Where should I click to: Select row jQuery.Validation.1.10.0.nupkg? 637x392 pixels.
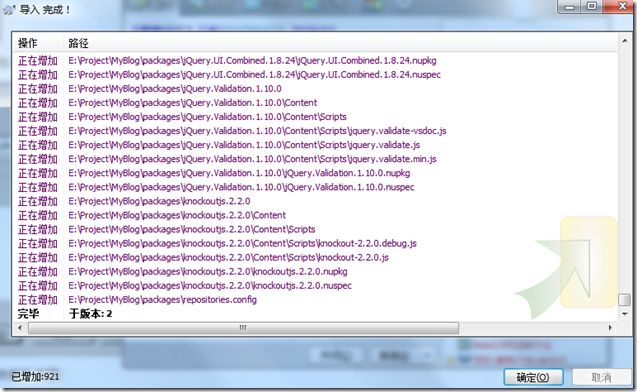[x=316, y=173]
